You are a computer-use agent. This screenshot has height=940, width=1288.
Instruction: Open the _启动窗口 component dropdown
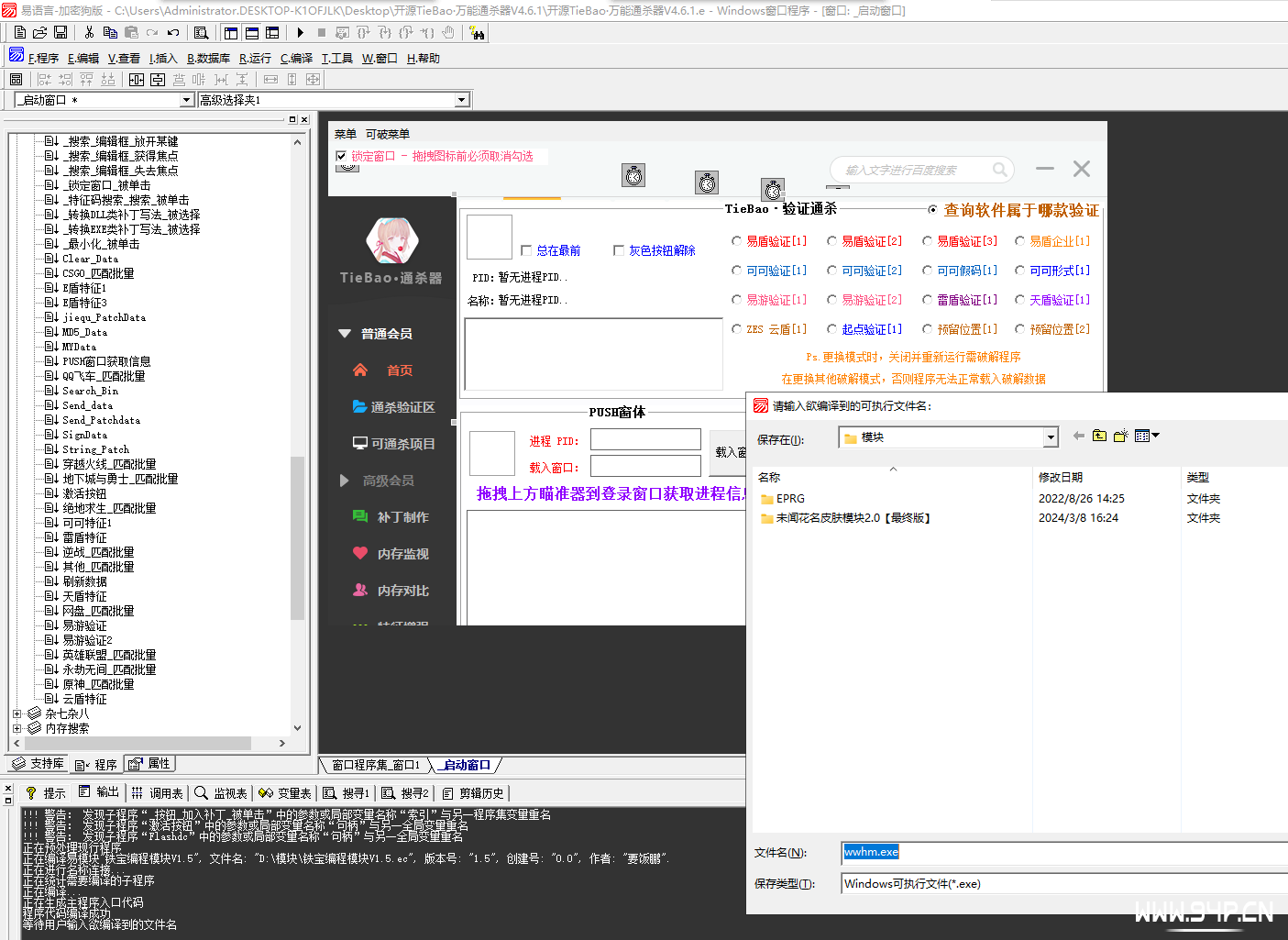[186, 100]
